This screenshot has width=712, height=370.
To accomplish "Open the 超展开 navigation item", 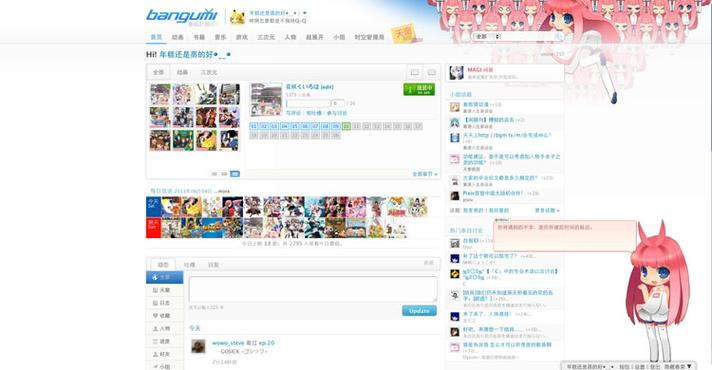I will click(x=315, y=37).
